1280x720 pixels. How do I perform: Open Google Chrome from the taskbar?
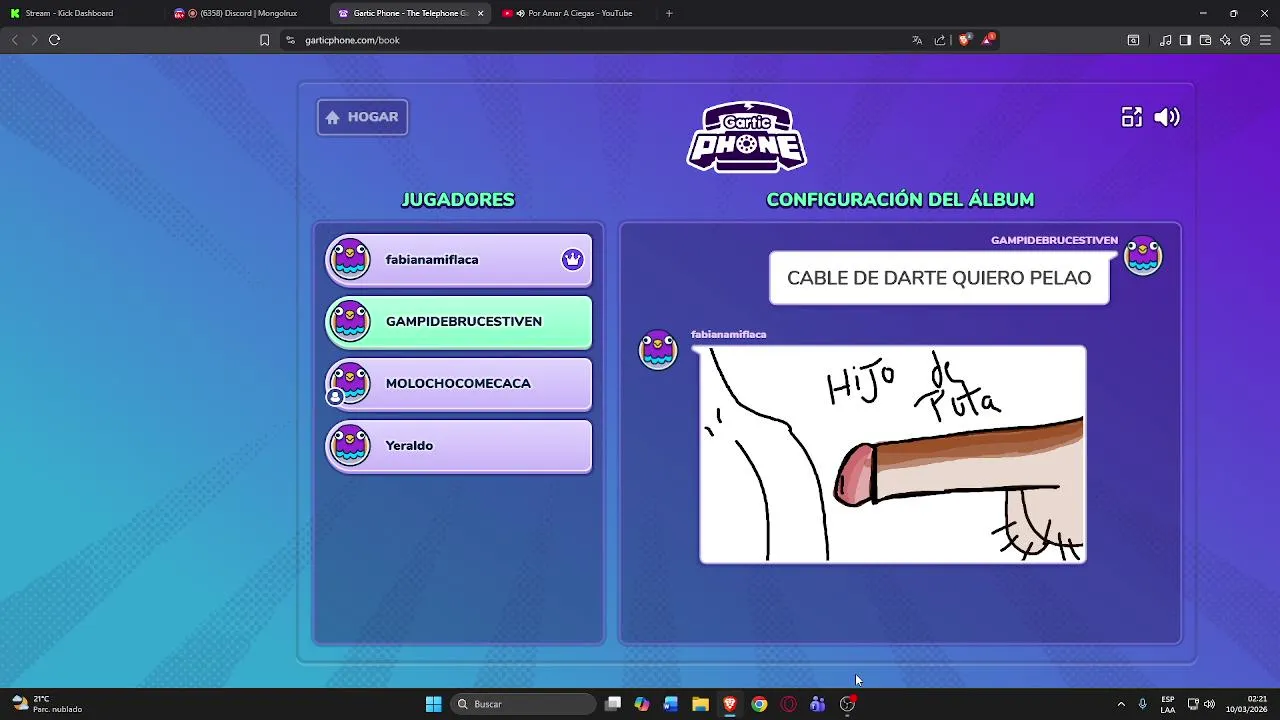759,704
